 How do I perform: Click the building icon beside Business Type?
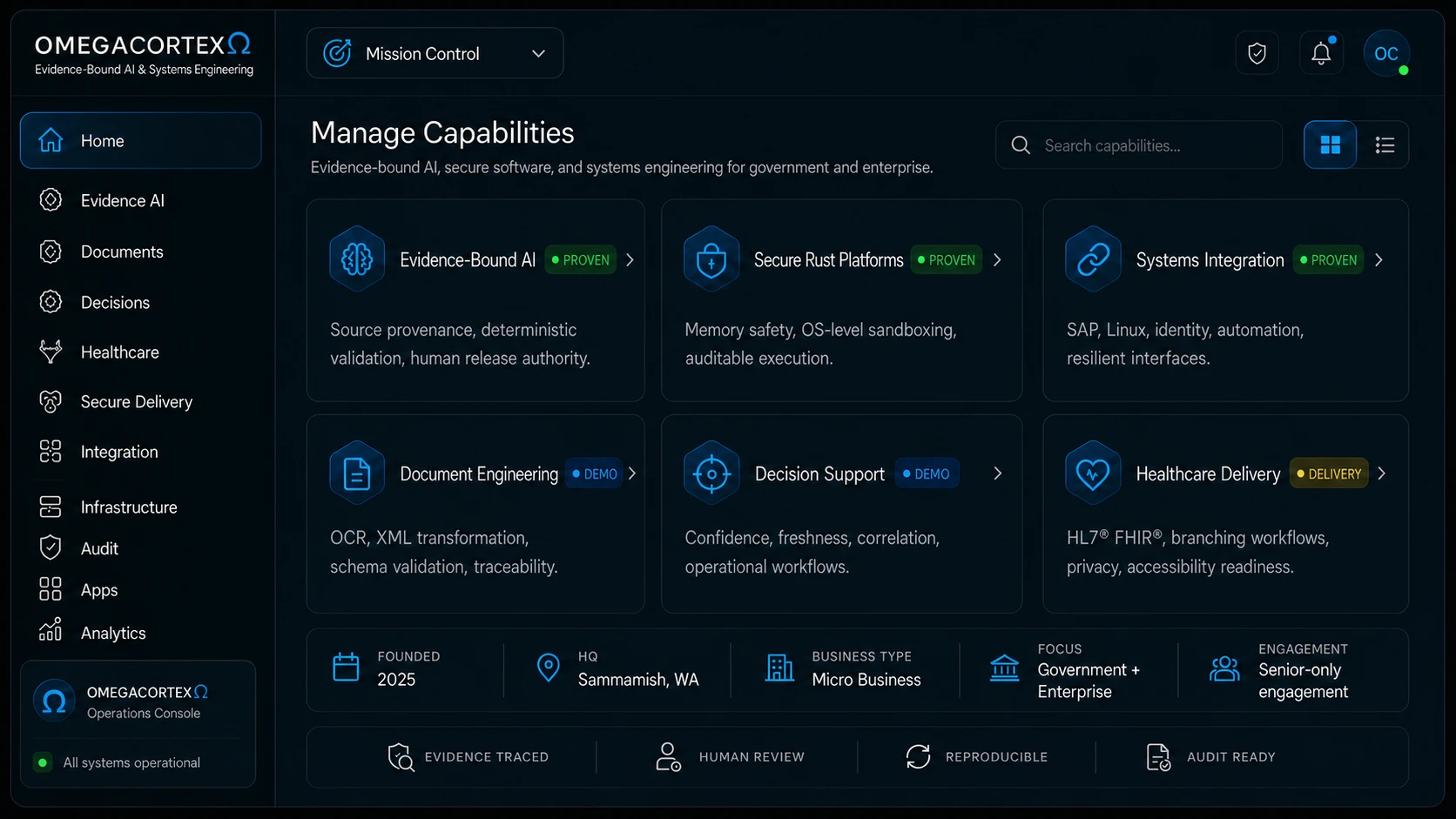pos(779,668)
